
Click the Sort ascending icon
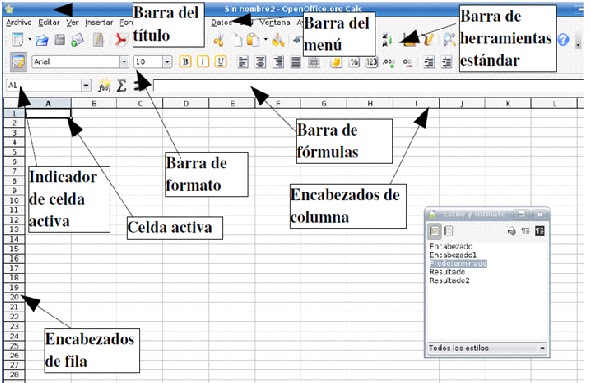(x=387, y=40)
